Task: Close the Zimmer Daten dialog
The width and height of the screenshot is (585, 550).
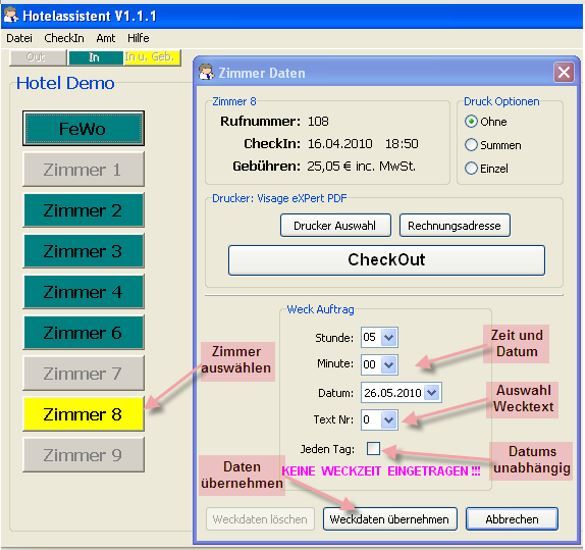Action: 564,72
